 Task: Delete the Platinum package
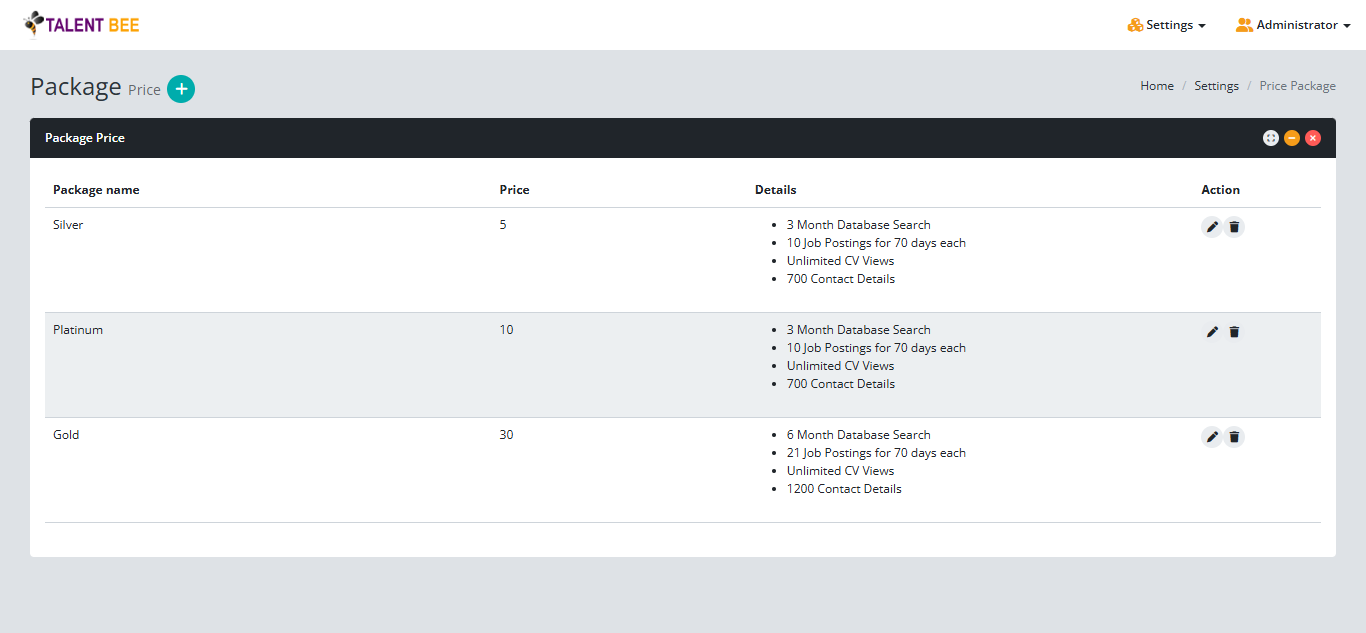click(x=1234, y=332)
